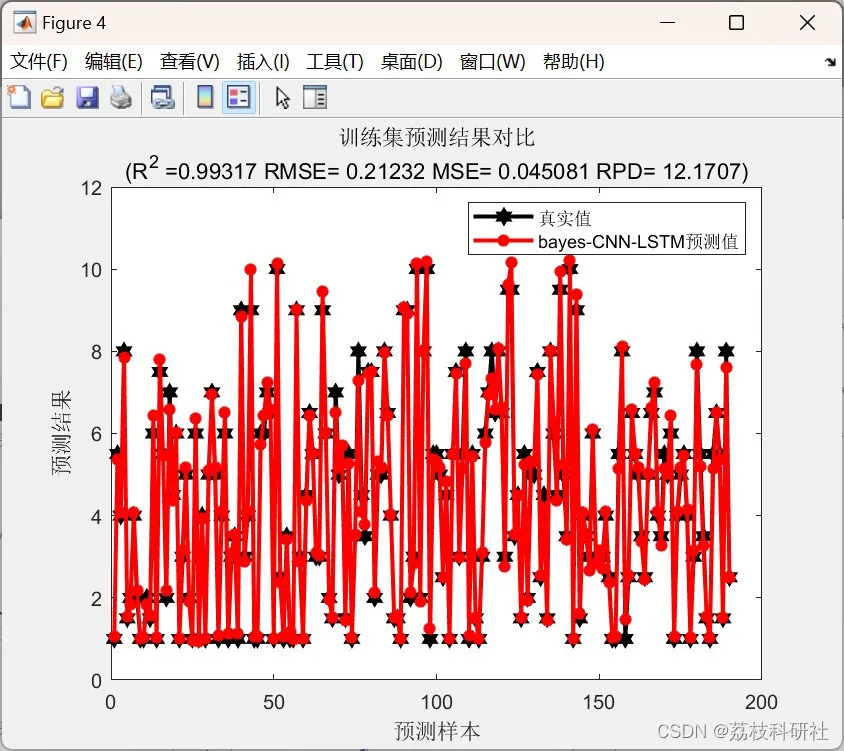844x751 pixels.
Task: Open the 帮助(H) menu
Action: click(574, 61)
